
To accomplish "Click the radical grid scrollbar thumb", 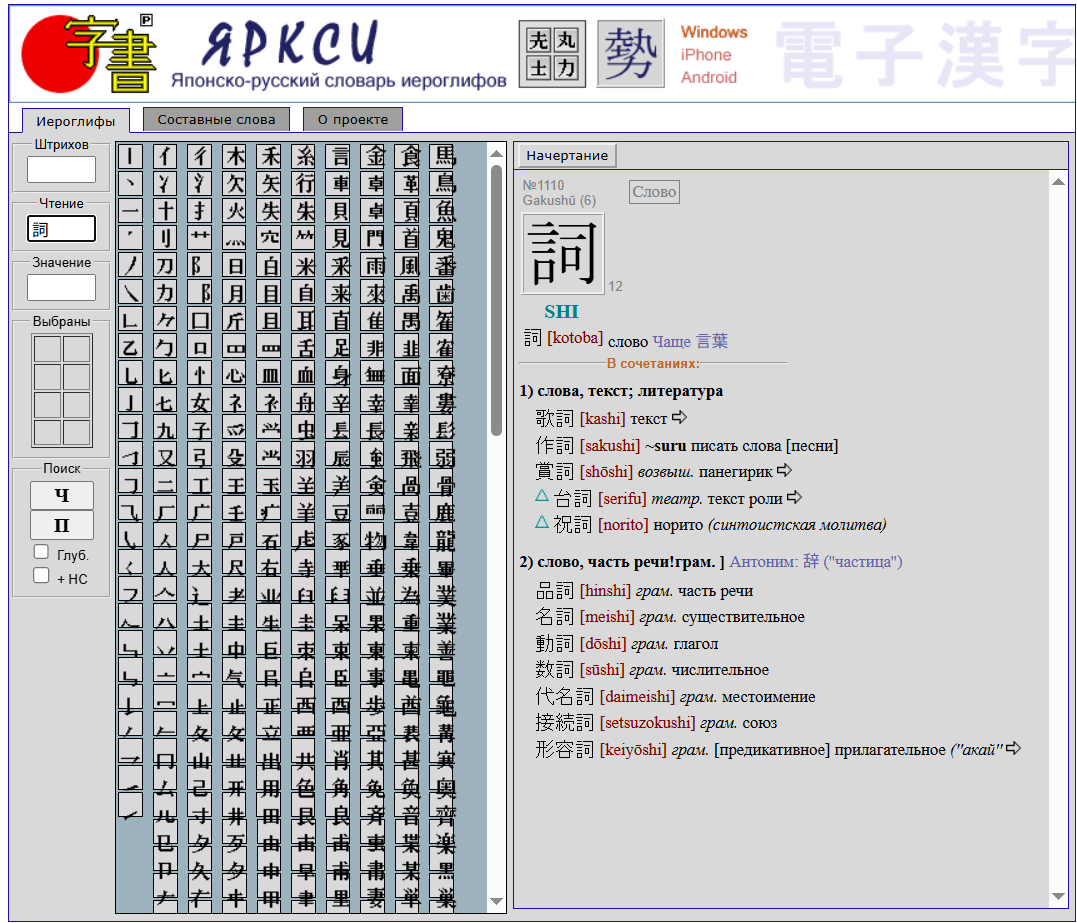I will click(x=497, y=300).
